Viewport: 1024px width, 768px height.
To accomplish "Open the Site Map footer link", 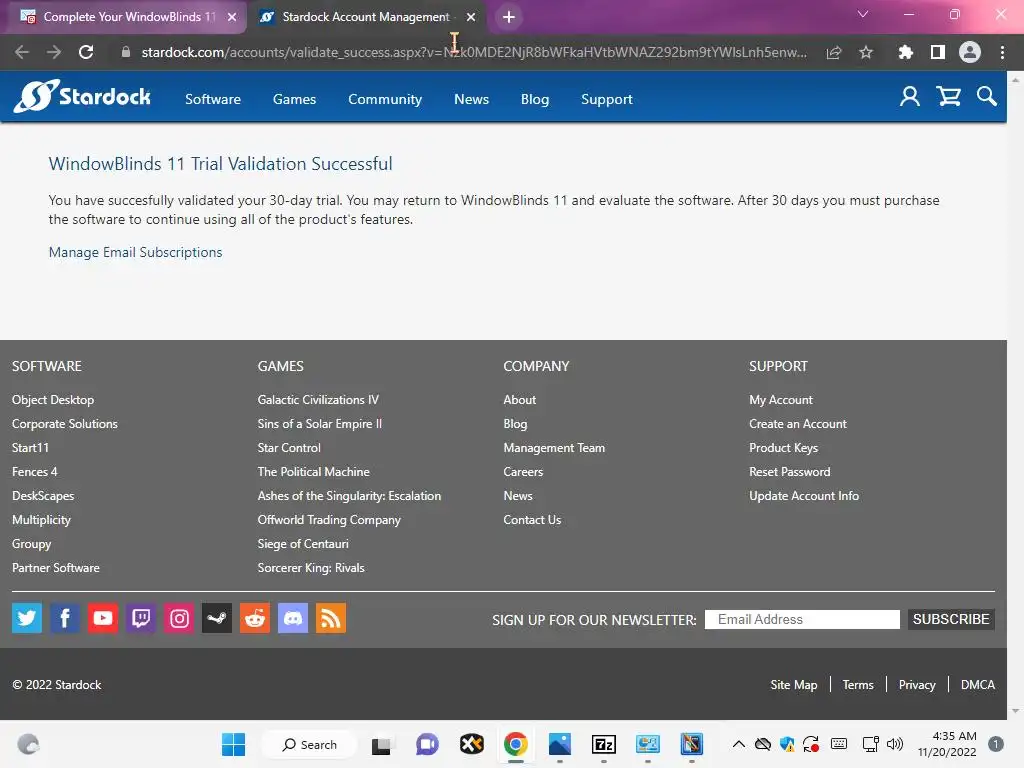I will pos(793,684).
